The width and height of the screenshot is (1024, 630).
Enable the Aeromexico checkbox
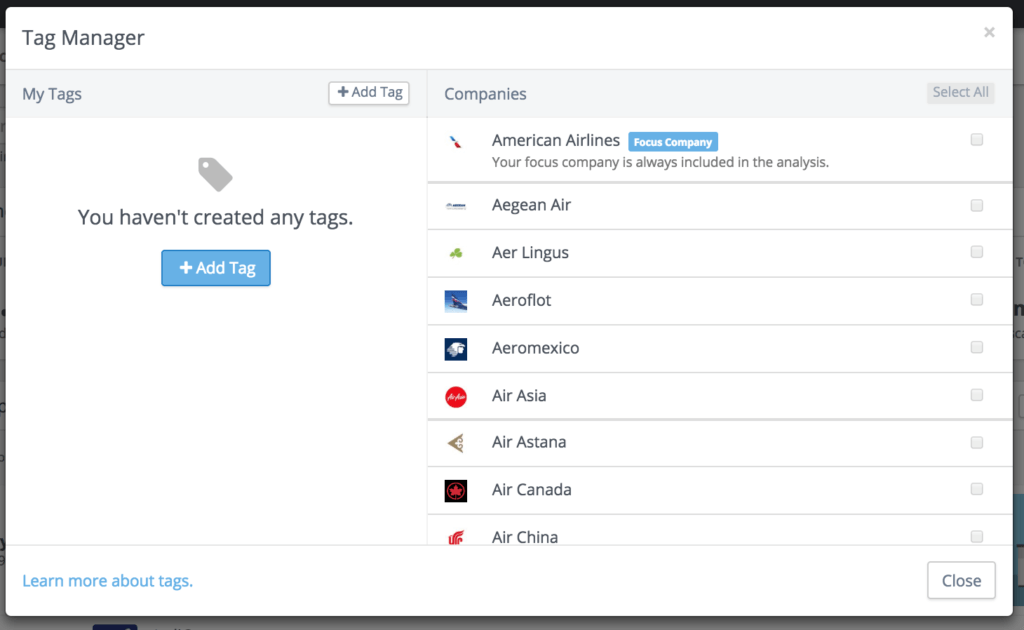click(x=976, y=347)
